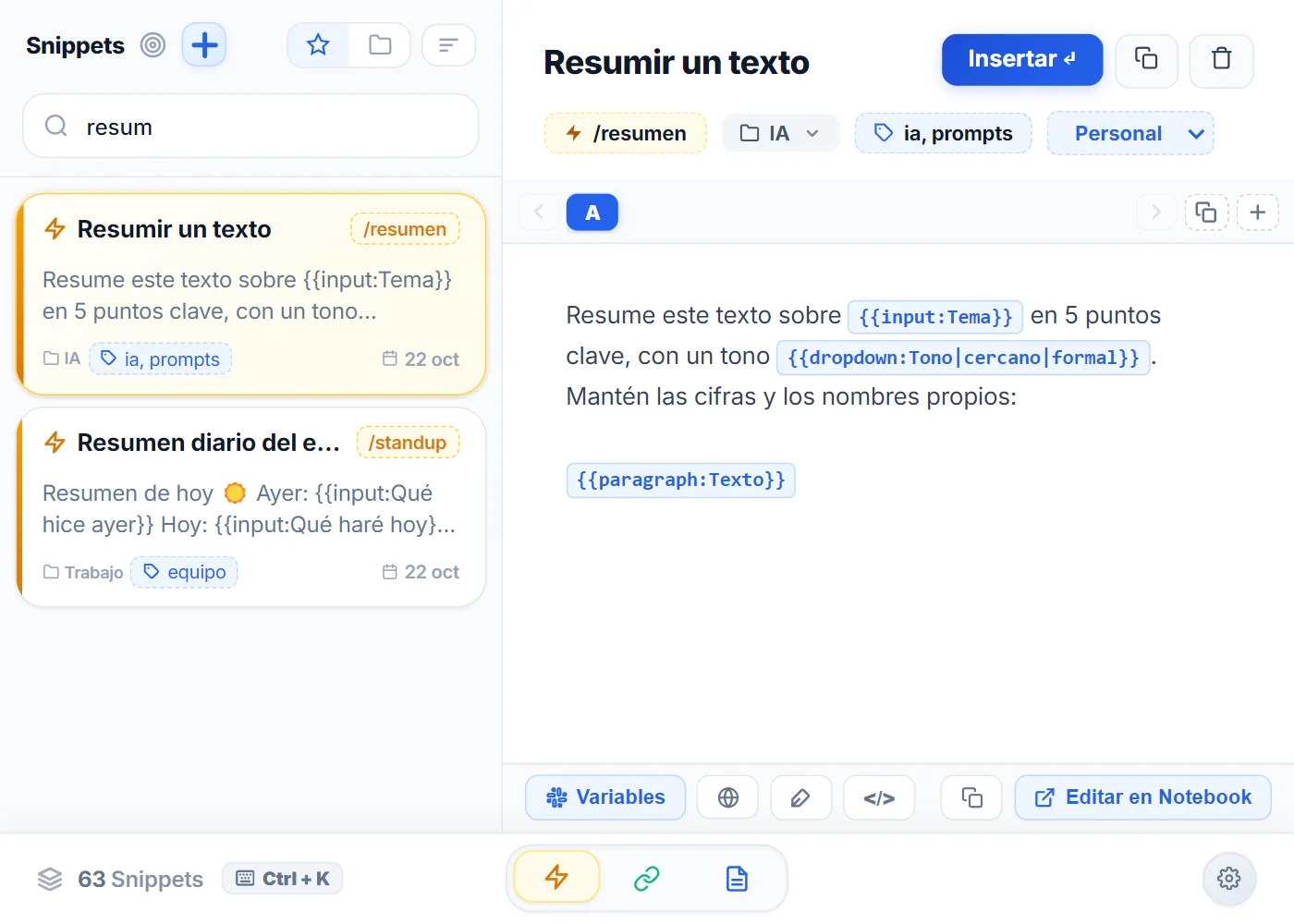
Task: Toggle the star favorites filter
Action: [318, 45]
